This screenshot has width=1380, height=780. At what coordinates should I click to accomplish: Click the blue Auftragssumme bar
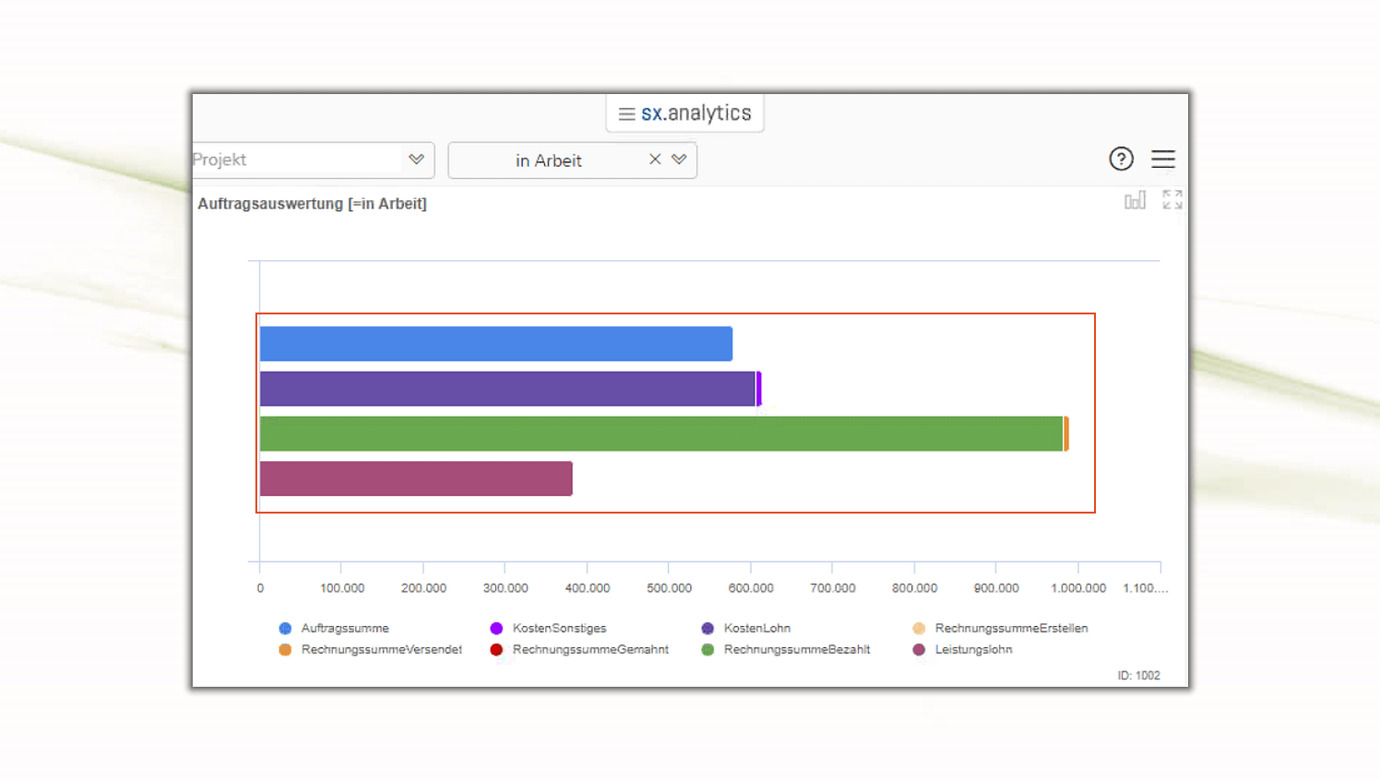click(495, 344)
